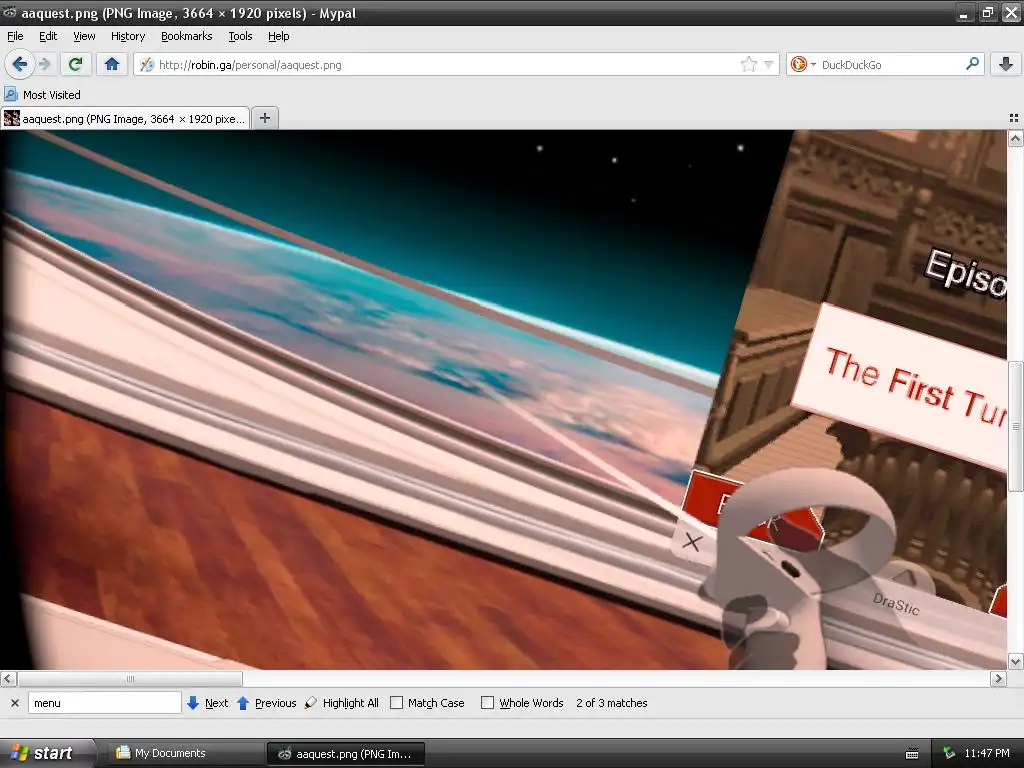Open the File menu
The image size is (1024, 768).
(15, 37)
